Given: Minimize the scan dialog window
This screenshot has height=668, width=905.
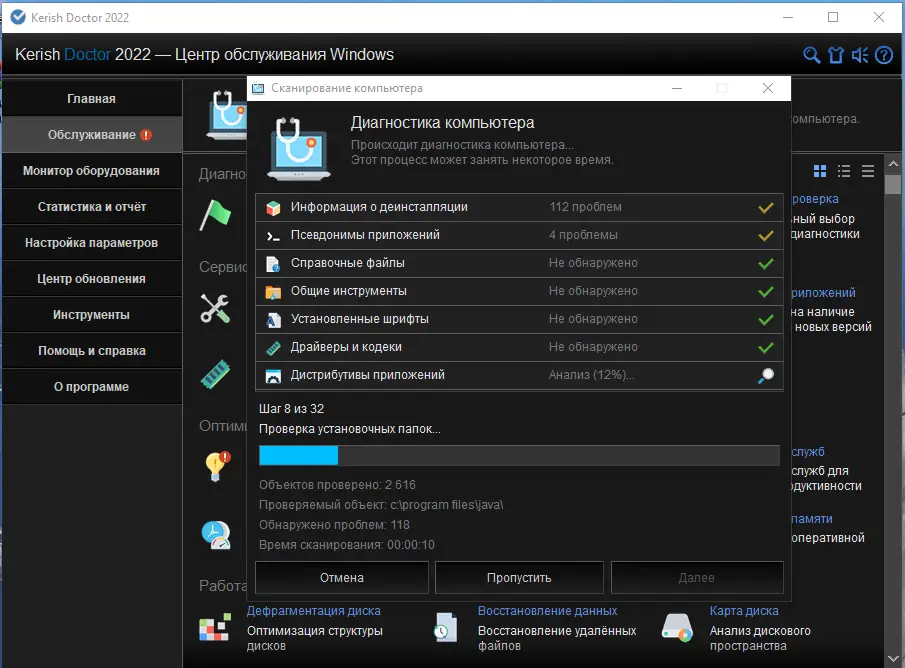Looking at the screenshot, I should click(x=677, y=88).
